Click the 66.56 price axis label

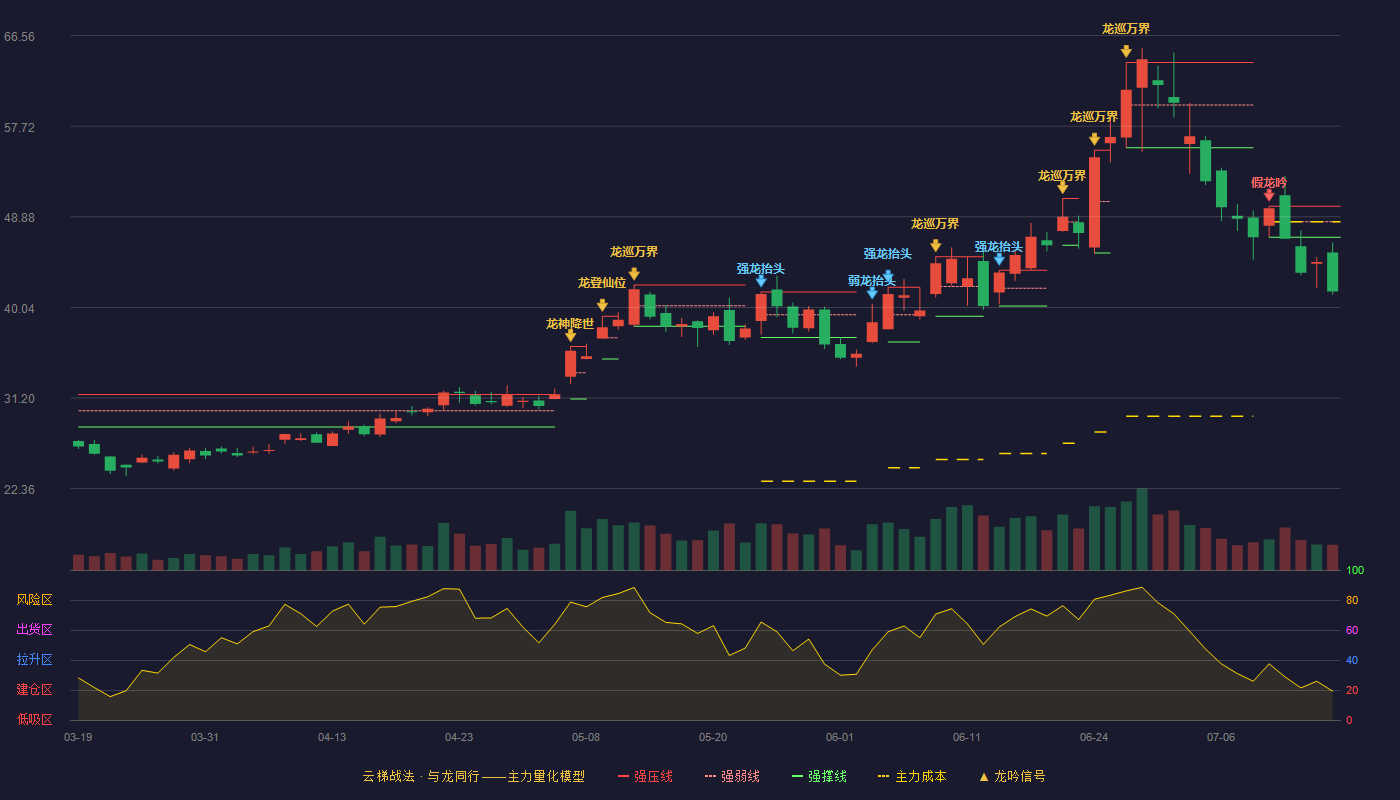(19, 37)
